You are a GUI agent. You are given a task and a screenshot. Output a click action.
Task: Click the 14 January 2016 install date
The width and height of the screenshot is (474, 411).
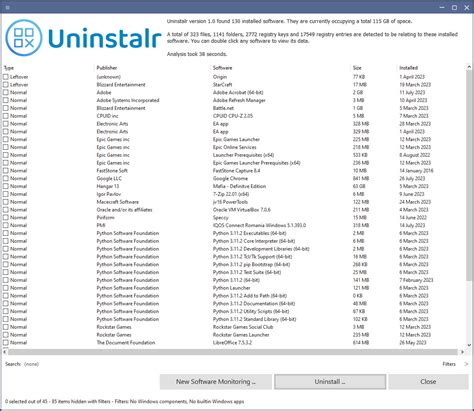416,171
